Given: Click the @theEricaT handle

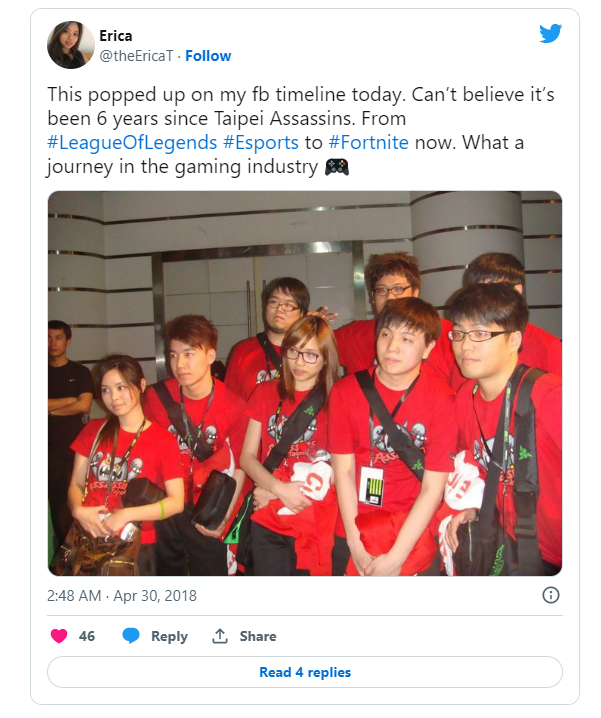Looking at the screenshot, I should pos(136,56).
